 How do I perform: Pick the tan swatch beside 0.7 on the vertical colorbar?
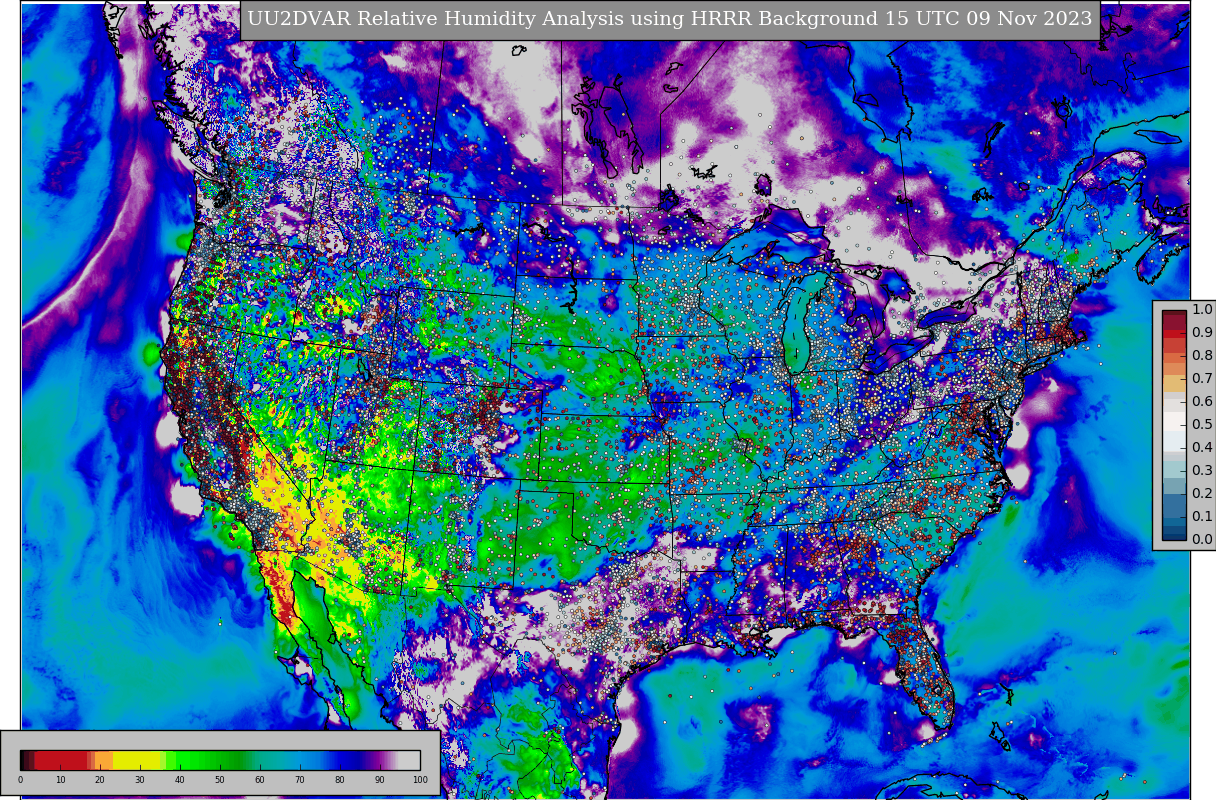1174,382
